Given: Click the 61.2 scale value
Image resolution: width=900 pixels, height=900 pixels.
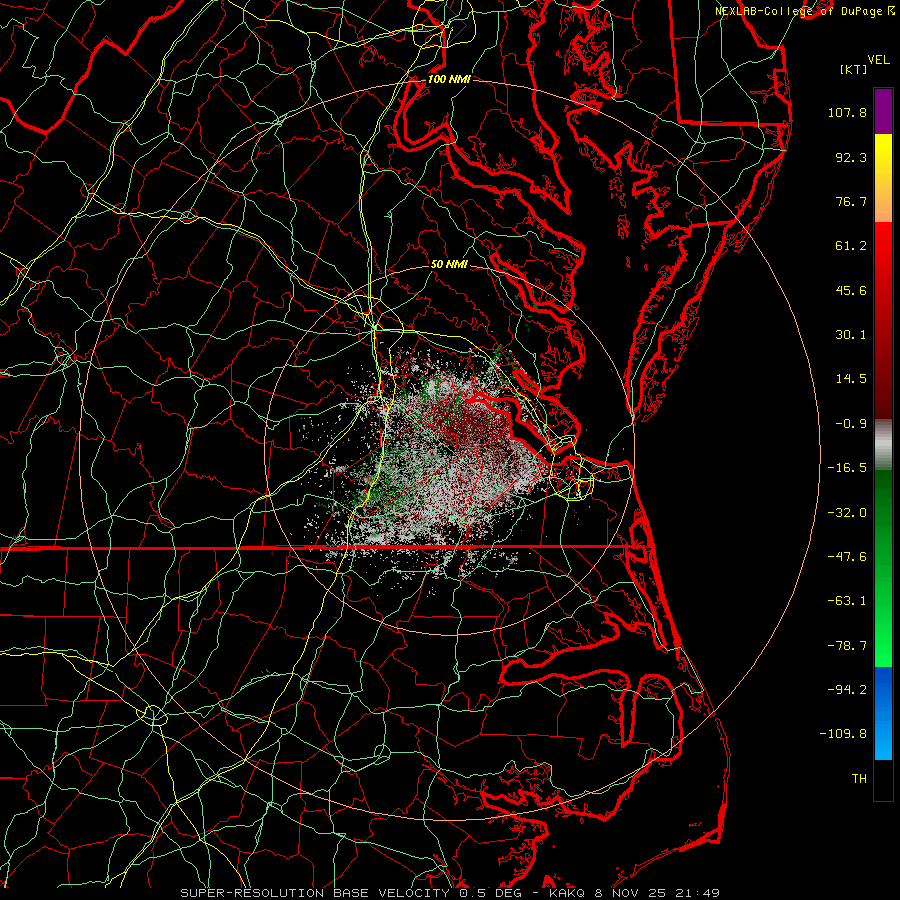Looking at the screenshot, I should [851, 246].
